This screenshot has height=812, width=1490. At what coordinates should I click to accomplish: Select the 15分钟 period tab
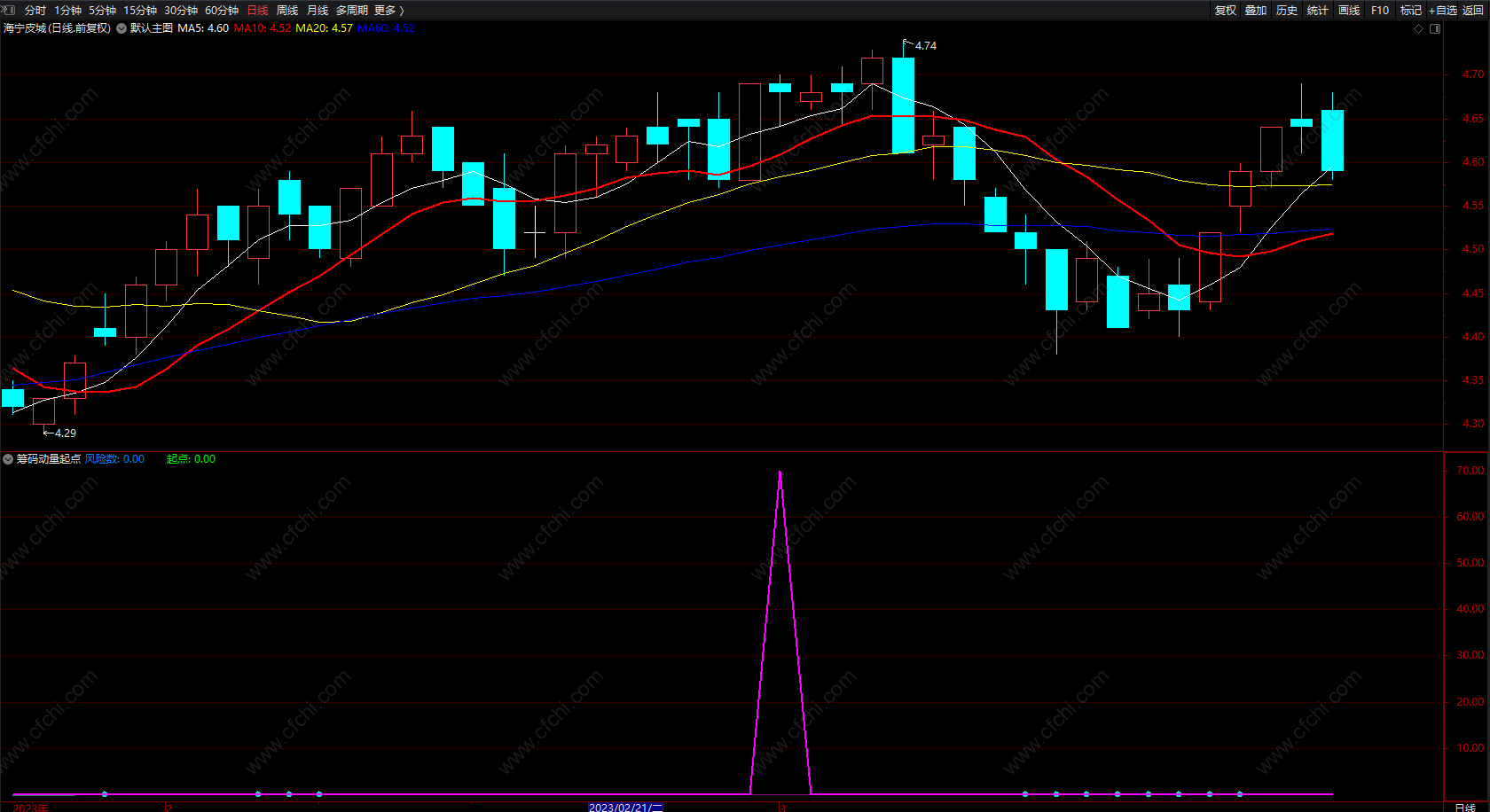coord(140,10)
